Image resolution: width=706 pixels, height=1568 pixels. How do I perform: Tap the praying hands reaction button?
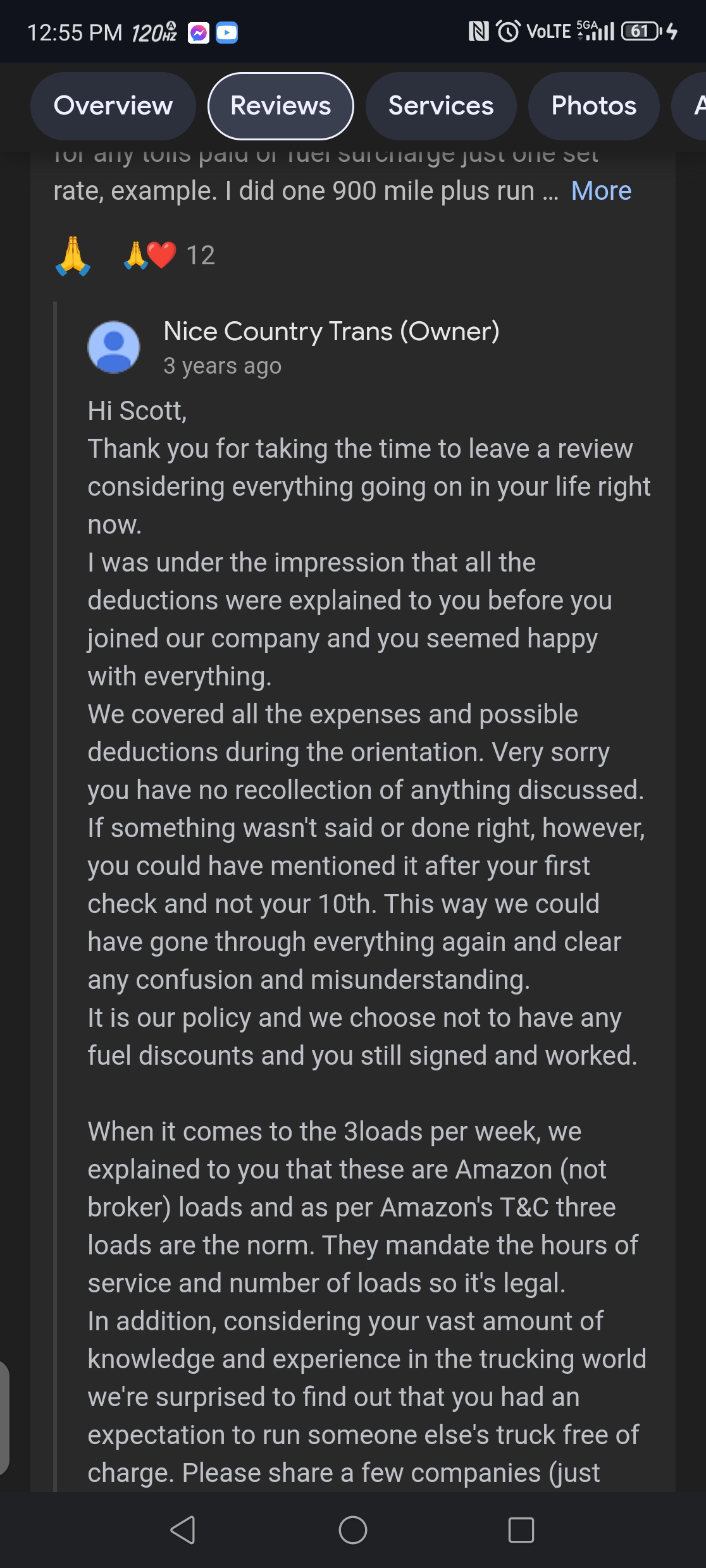tap(73, 255)
